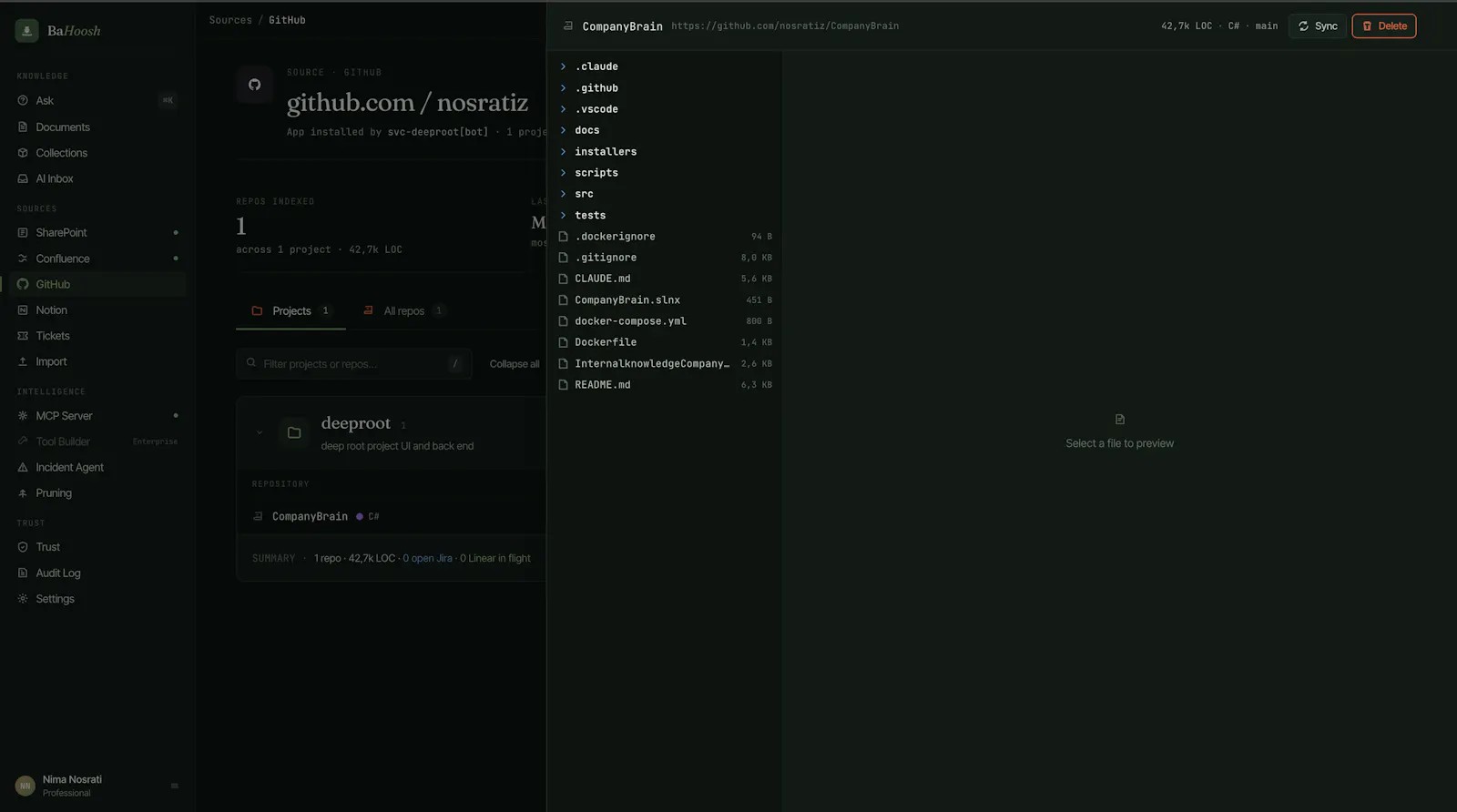Select the docker-compose.yml file
This screenshot has width=1457, height=812.
665,321
